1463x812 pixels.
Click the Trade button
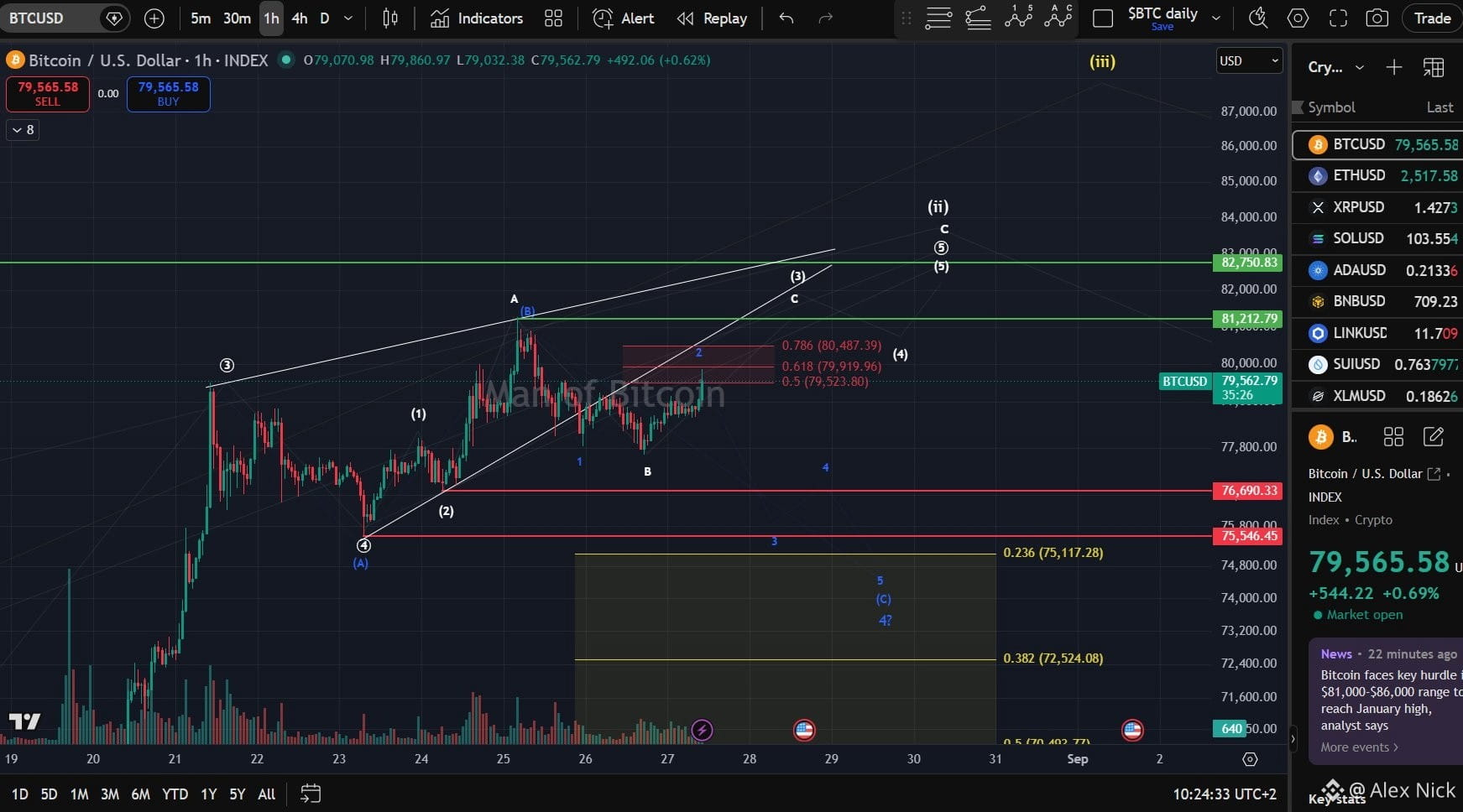tap(1432, 18)
